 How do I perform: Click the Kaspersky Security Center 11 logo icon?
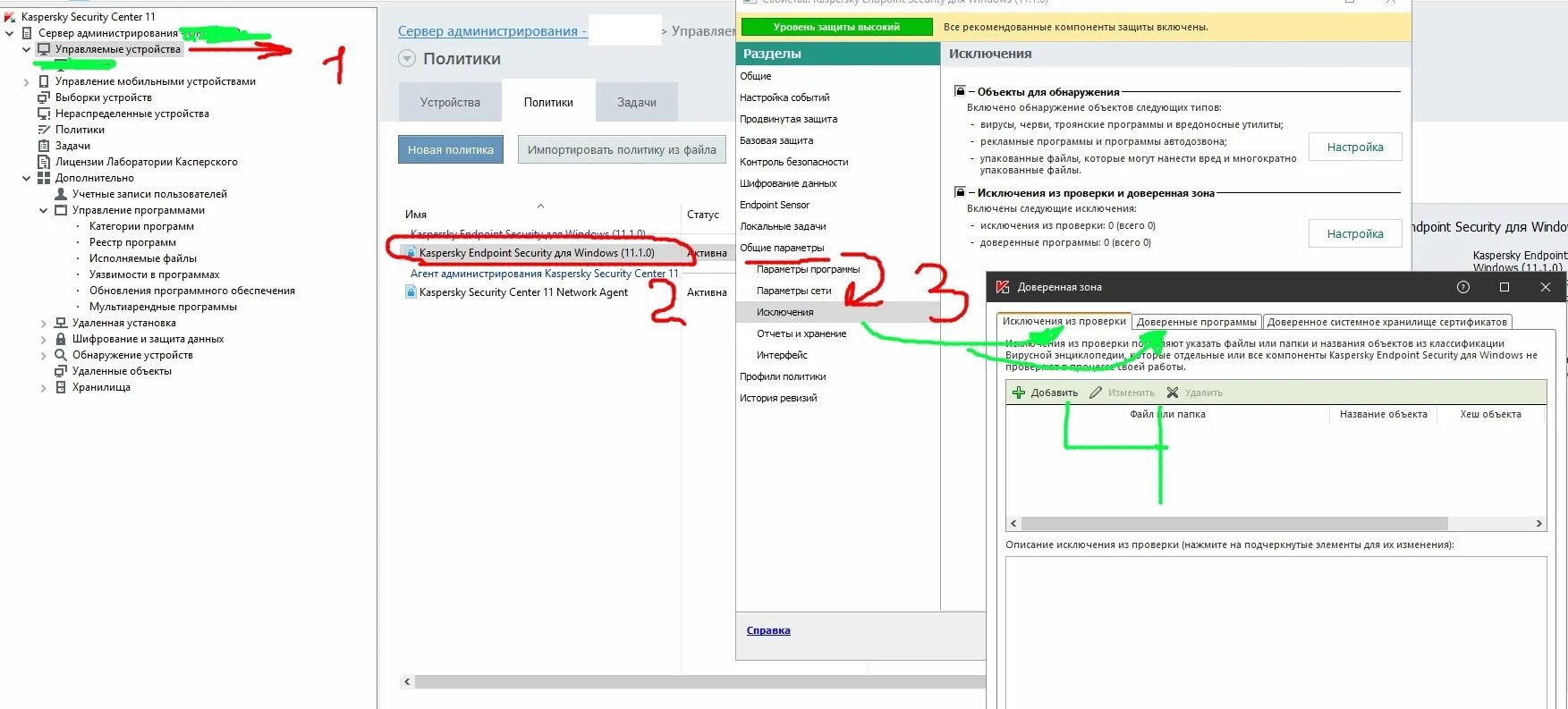[10, 17]
